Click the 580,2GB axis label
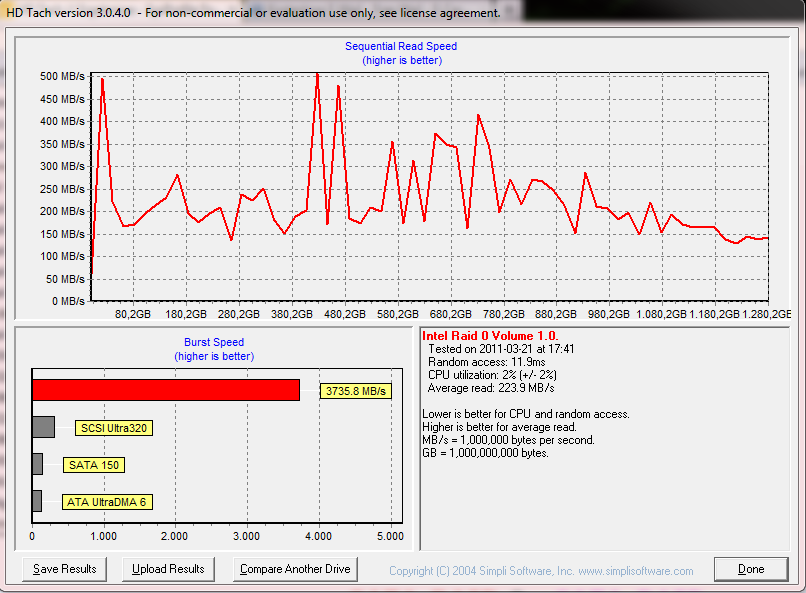 point(398,314)
